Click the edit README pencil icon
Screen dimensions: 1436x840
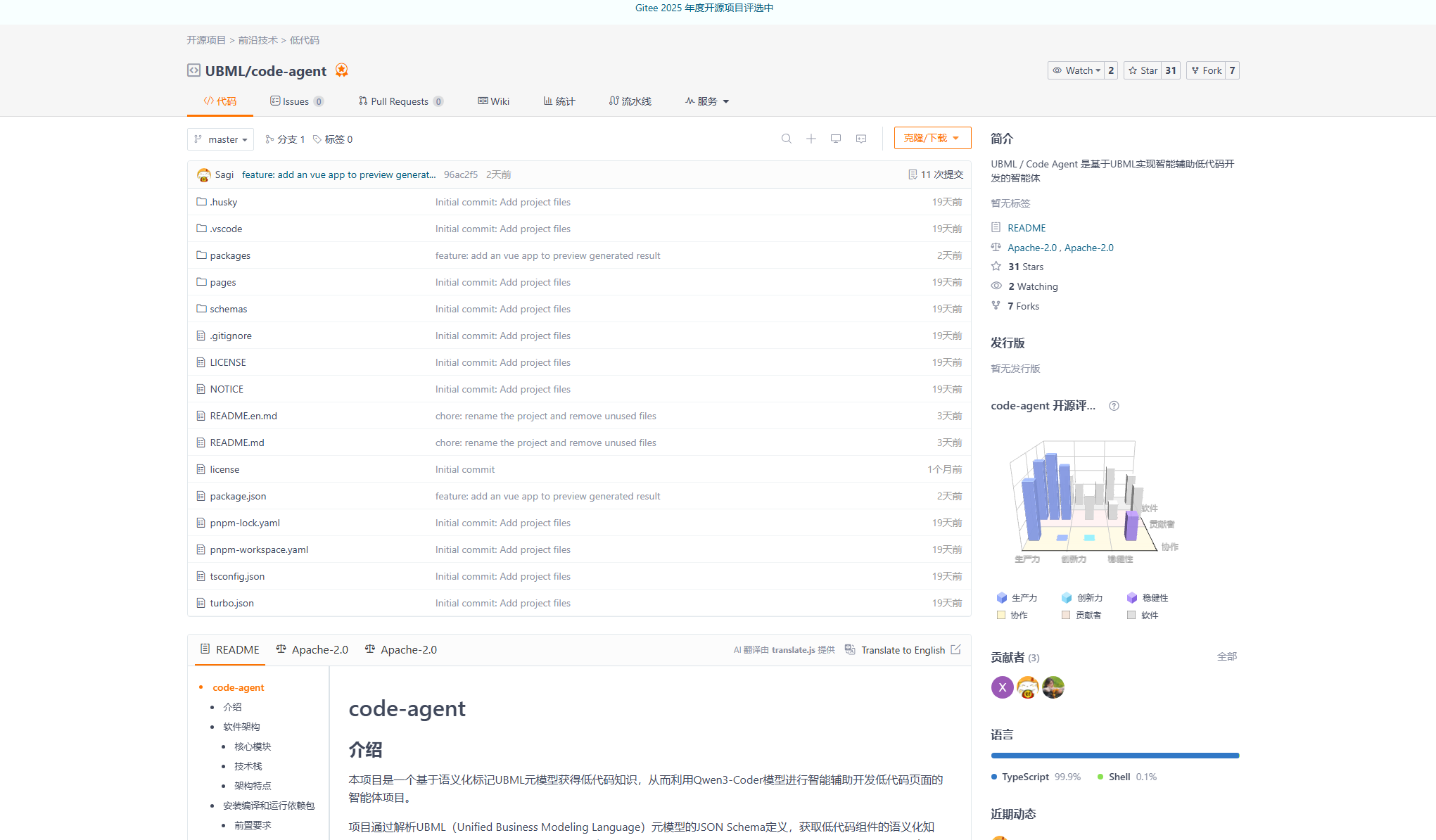pos(955,649)
